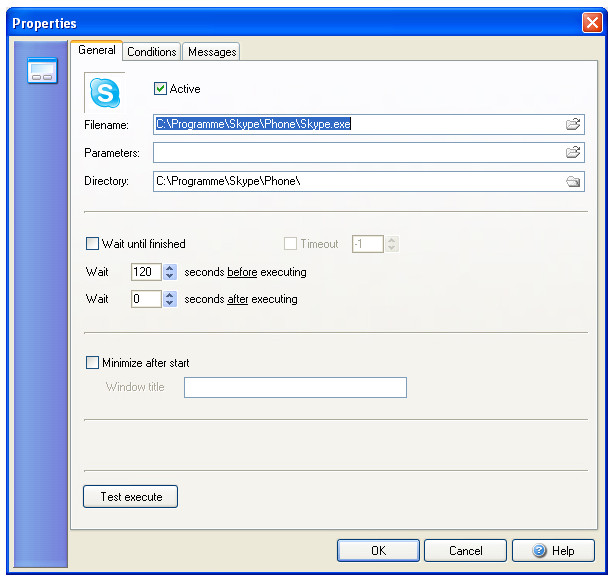Open folder browser for Directory field

573,181
